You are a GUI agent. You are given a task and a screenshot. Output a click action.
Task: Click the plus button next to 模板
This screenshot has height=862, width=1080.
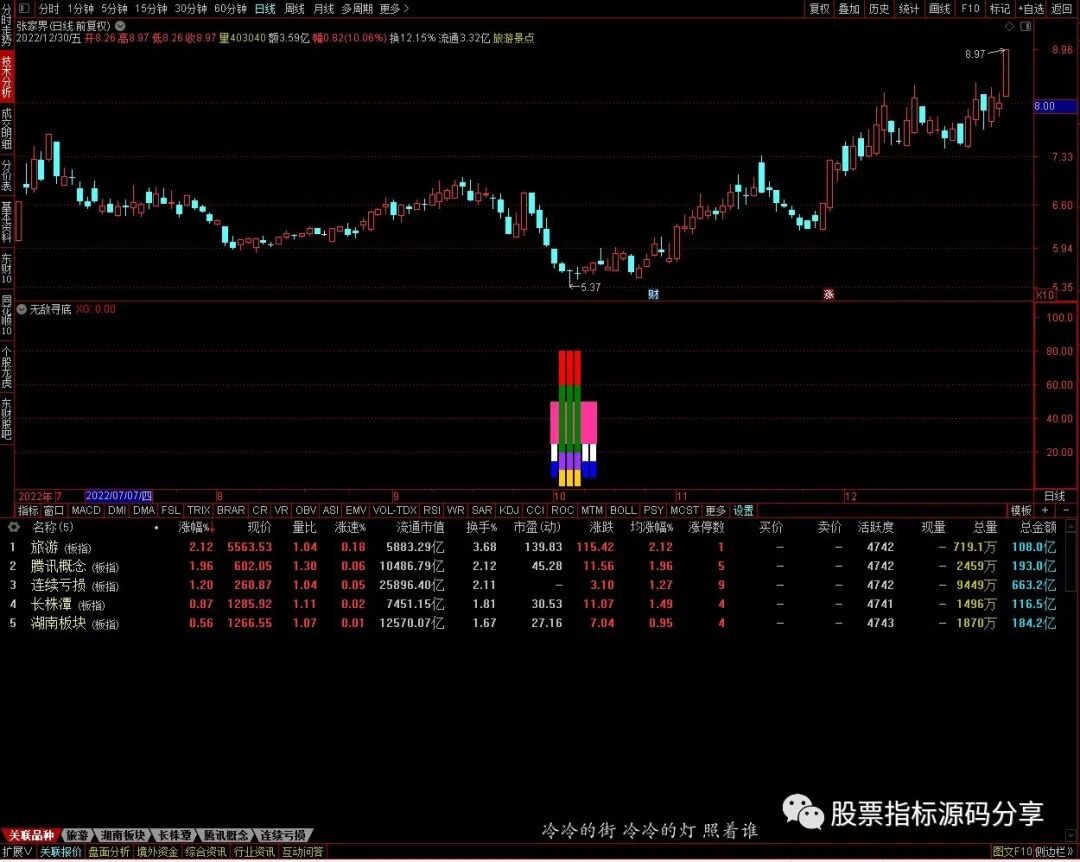click(x=1045, y=511)
